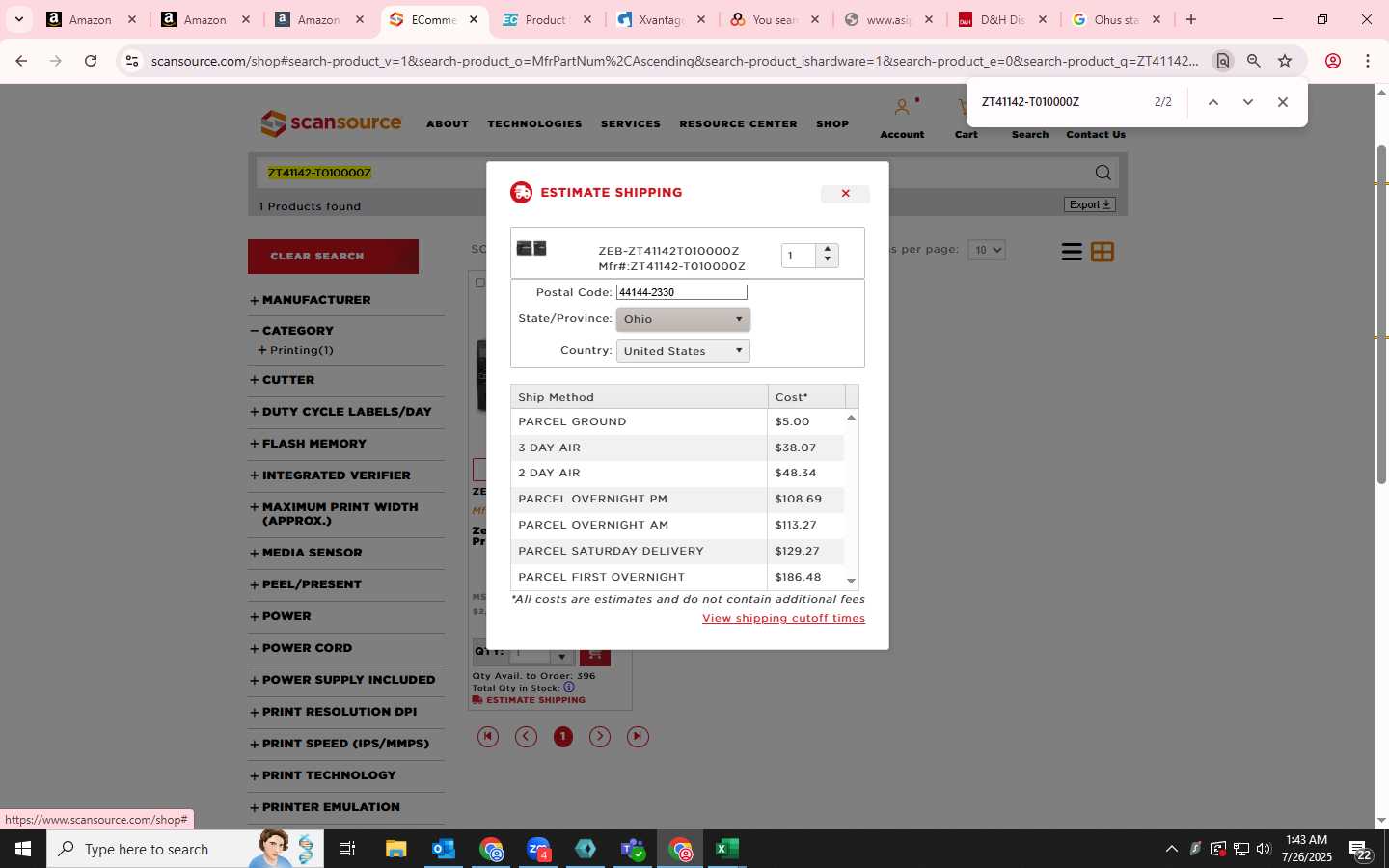Open File Explorer from taskbar
Image resolution: width=1389 pixels, height=868 pixels.
(x=395, y=849)
